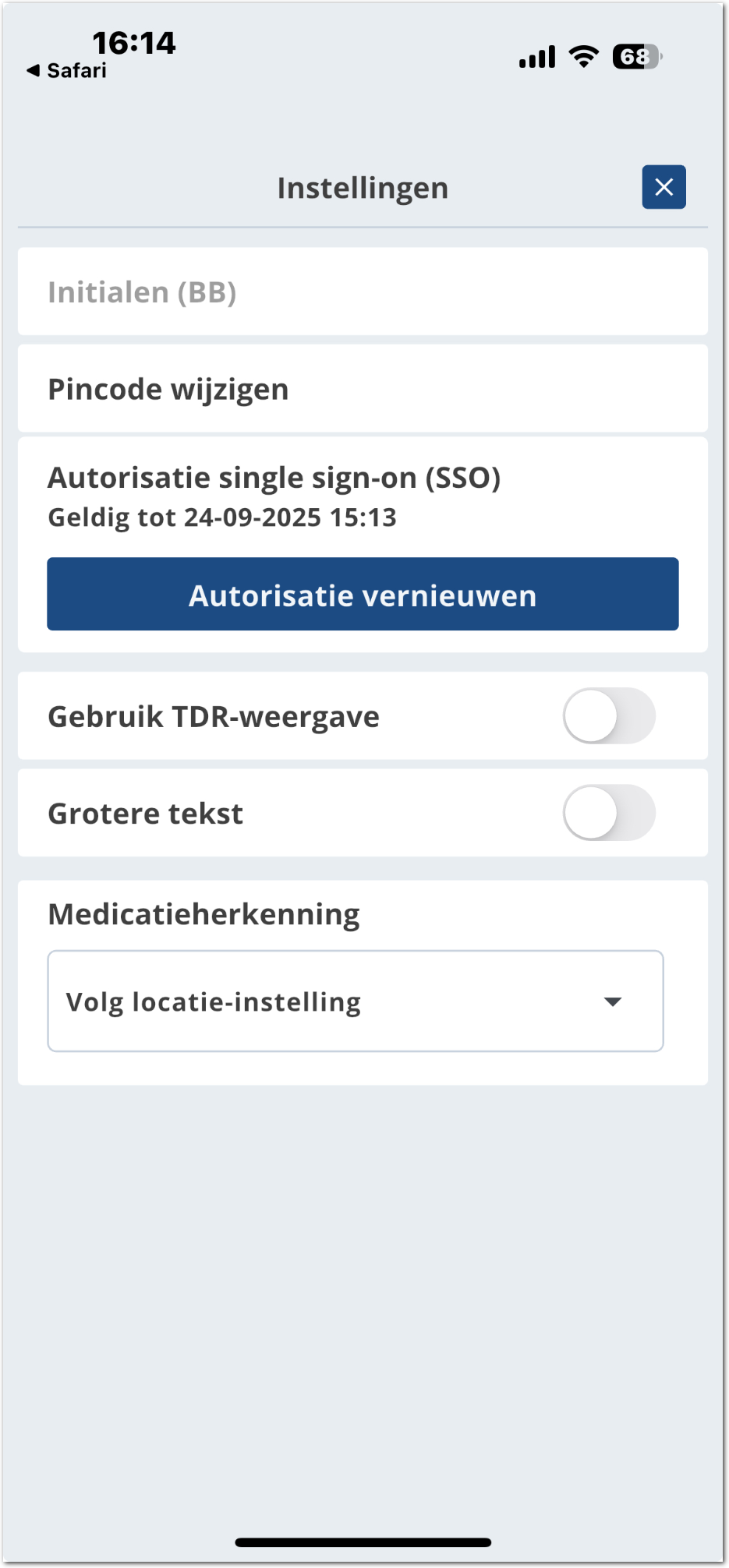Tap the home indicator bar

tap(363, 1542)
